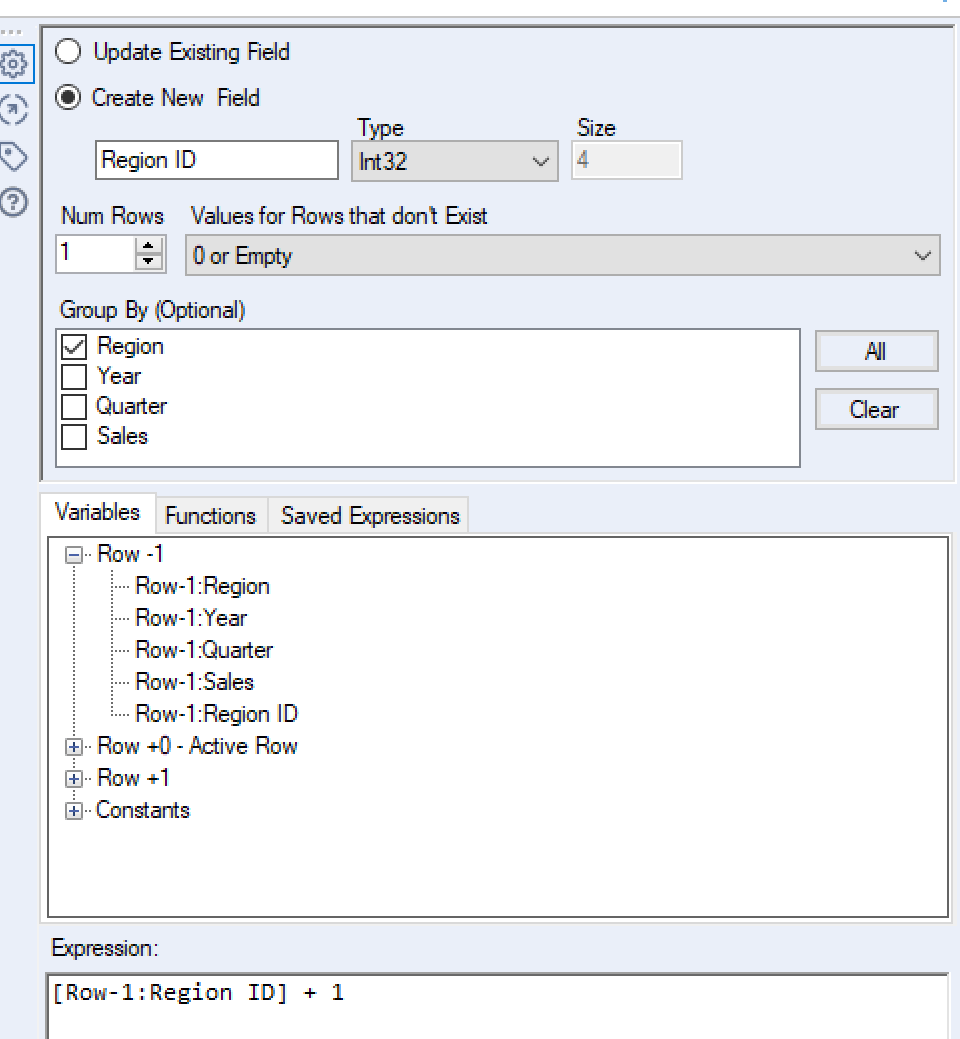
Task: Open Values for Rows that don't Exist dropdown
Action: [563, 256]
